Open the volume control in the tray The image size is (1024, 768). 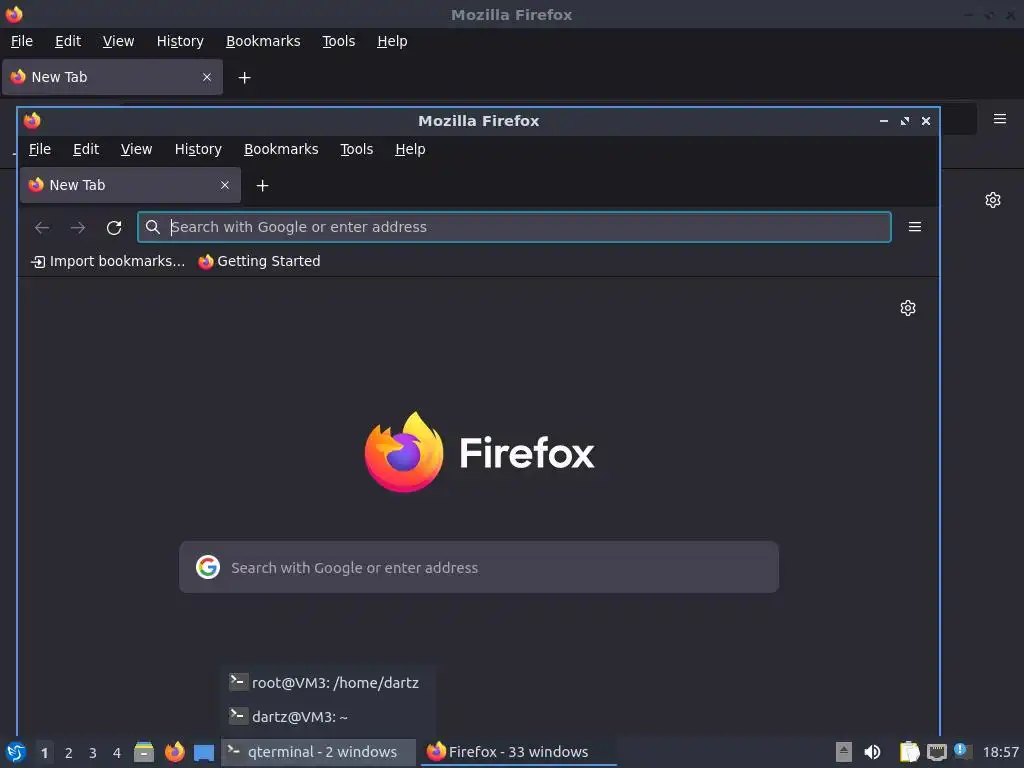click(x=872, y=752)
